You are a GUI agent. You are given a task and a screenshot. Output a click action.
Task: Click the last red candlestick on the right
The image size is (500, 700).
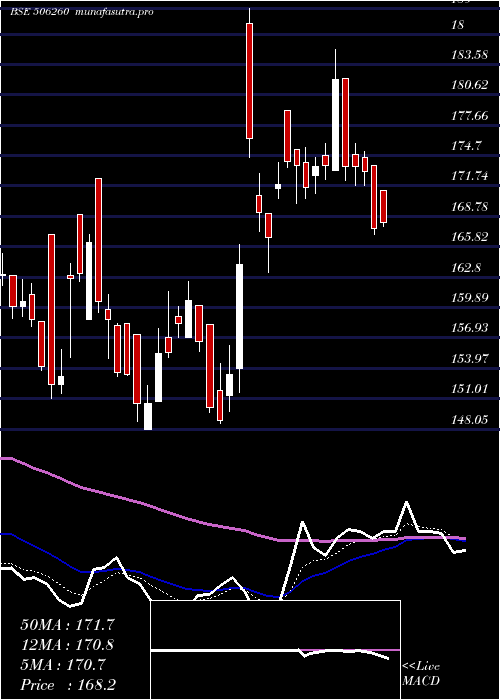coord(383,206)
